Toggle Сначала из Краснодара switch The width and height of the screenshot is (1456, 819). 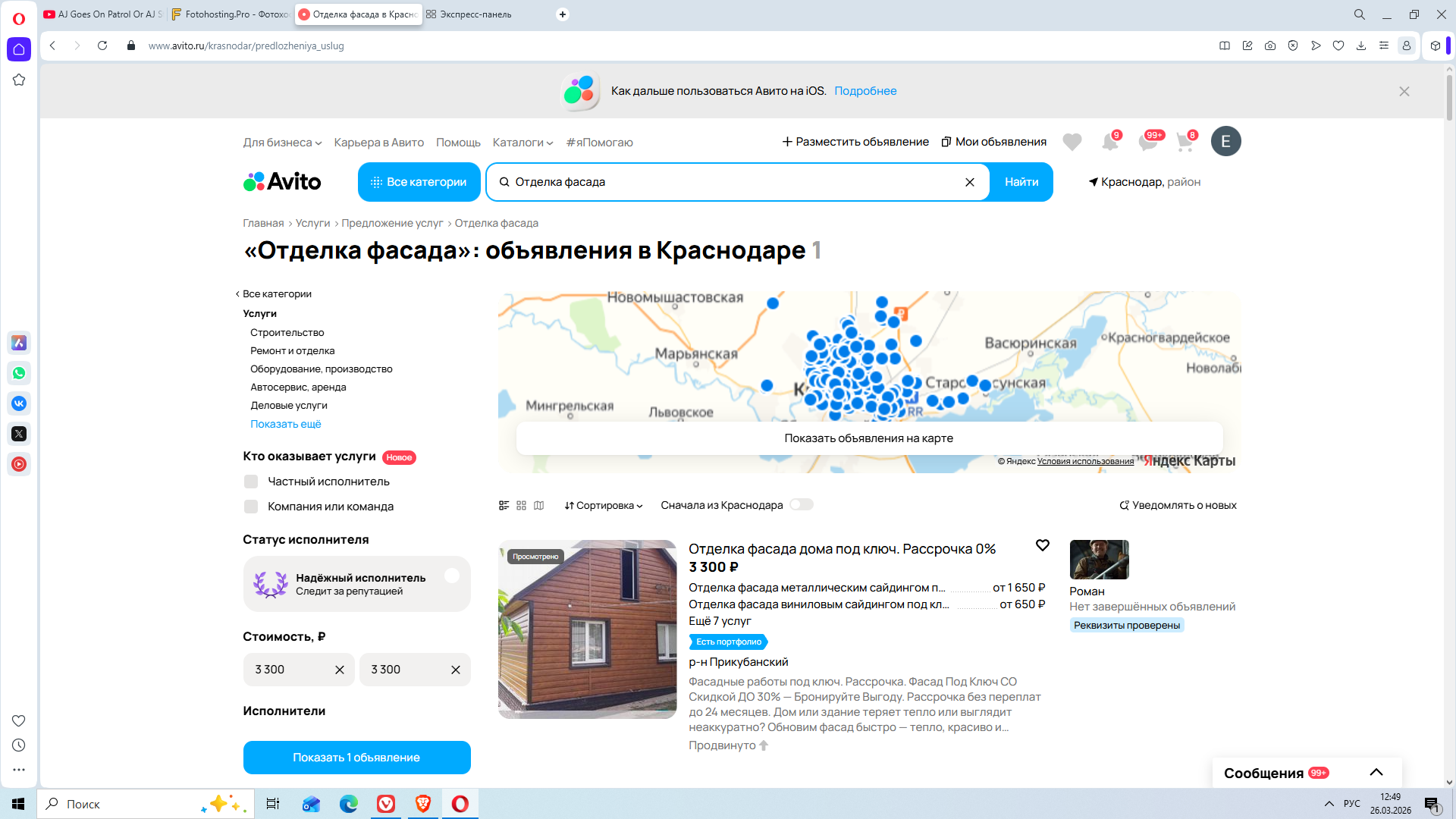801,505
